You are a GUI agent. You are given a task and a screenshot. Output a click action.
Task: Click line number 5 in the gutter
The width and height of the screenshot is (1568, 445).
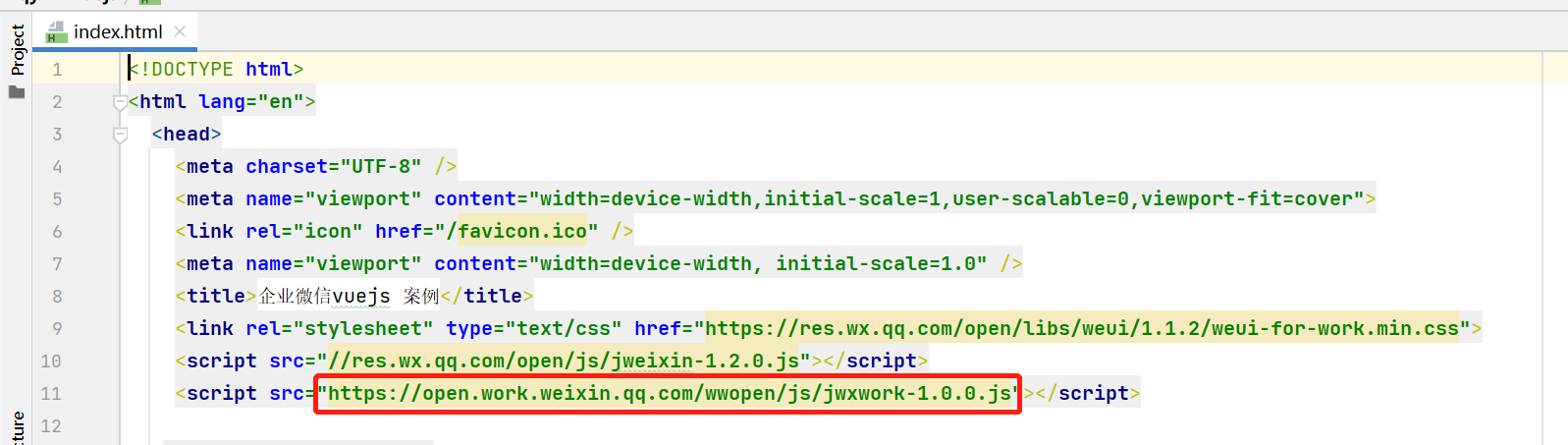pyautogui.click(x=57, y=199)
